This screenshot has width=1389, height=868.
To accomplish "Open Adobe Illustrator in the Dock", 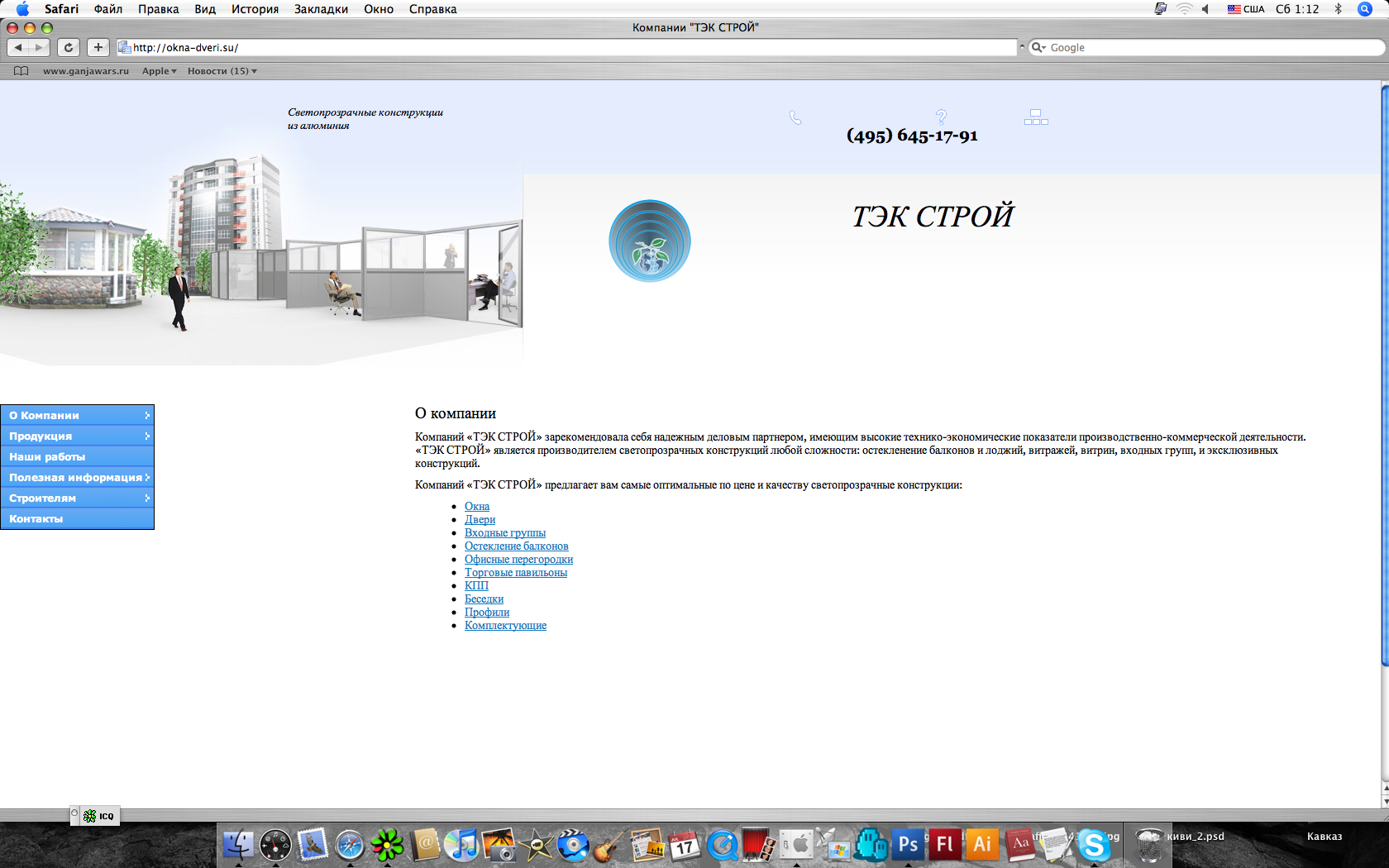I will click(982, 845).
